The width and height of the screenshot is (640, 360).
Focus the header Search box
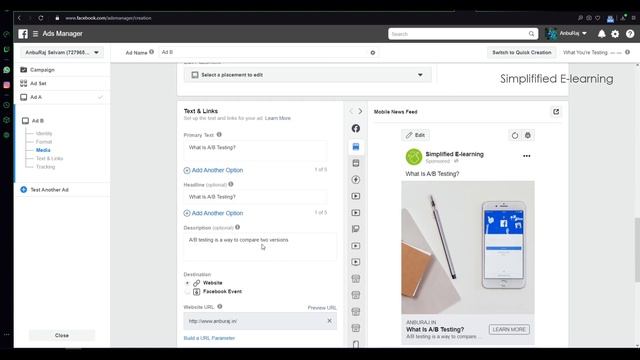pos(463,34)
